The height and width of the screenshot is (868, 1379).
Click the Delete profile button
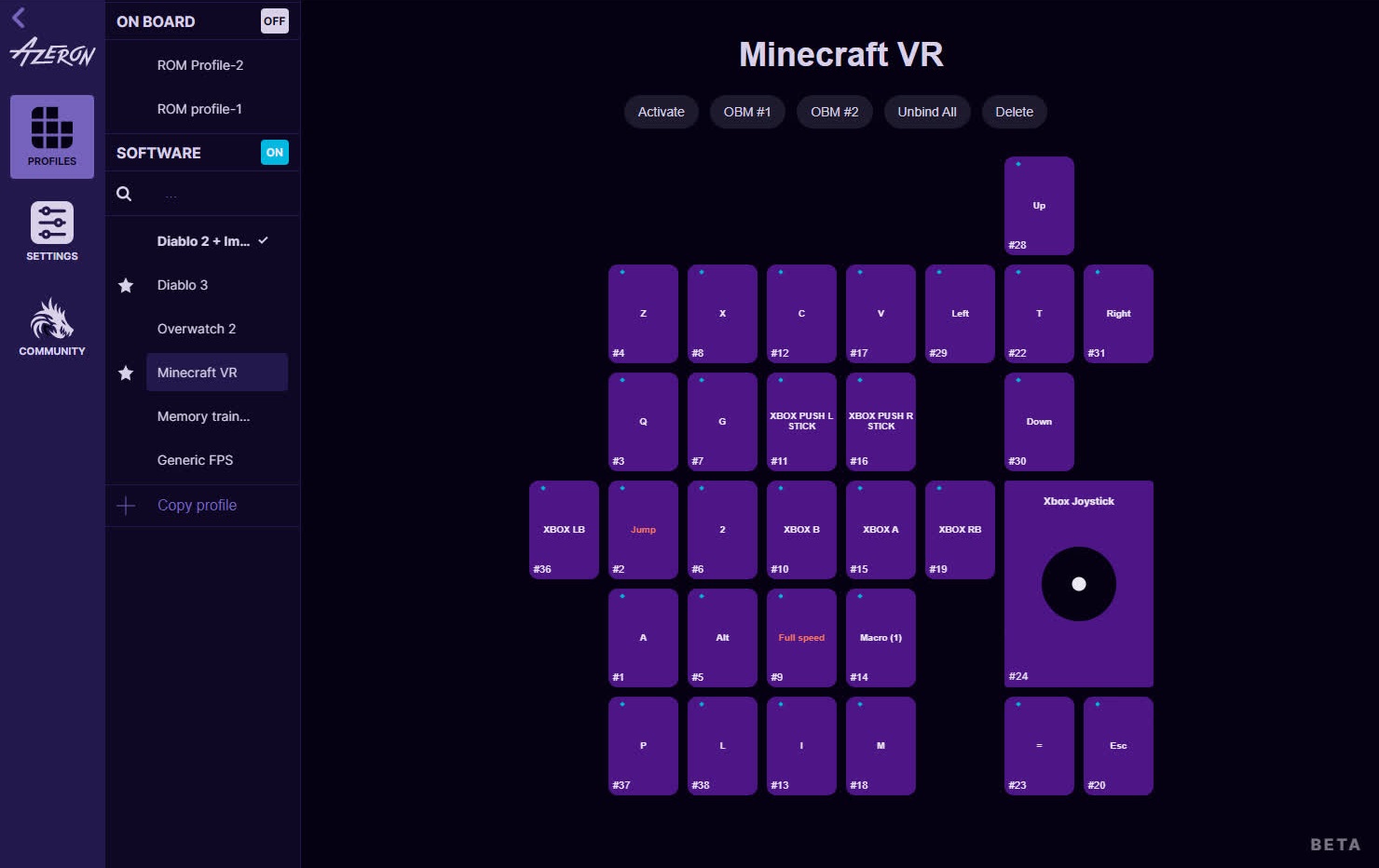pyautogui.click(x=1015, y=112)
